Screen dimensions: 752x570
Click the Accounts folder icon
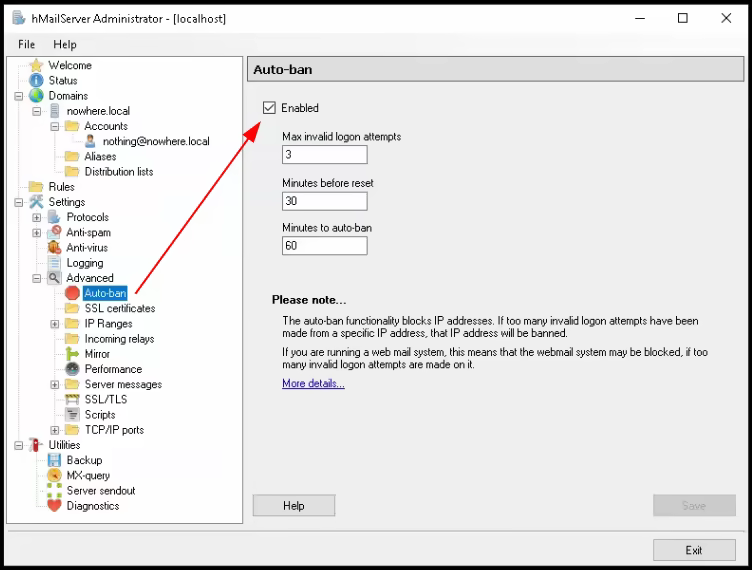click(x=72, y=126)
